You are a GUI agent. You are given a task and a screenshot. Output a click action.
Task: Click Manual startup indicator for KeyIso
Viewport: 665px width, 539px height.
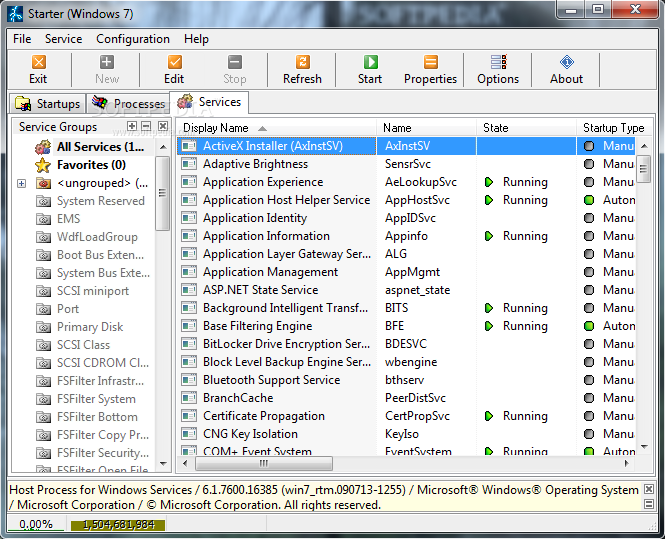pos(589,434)
